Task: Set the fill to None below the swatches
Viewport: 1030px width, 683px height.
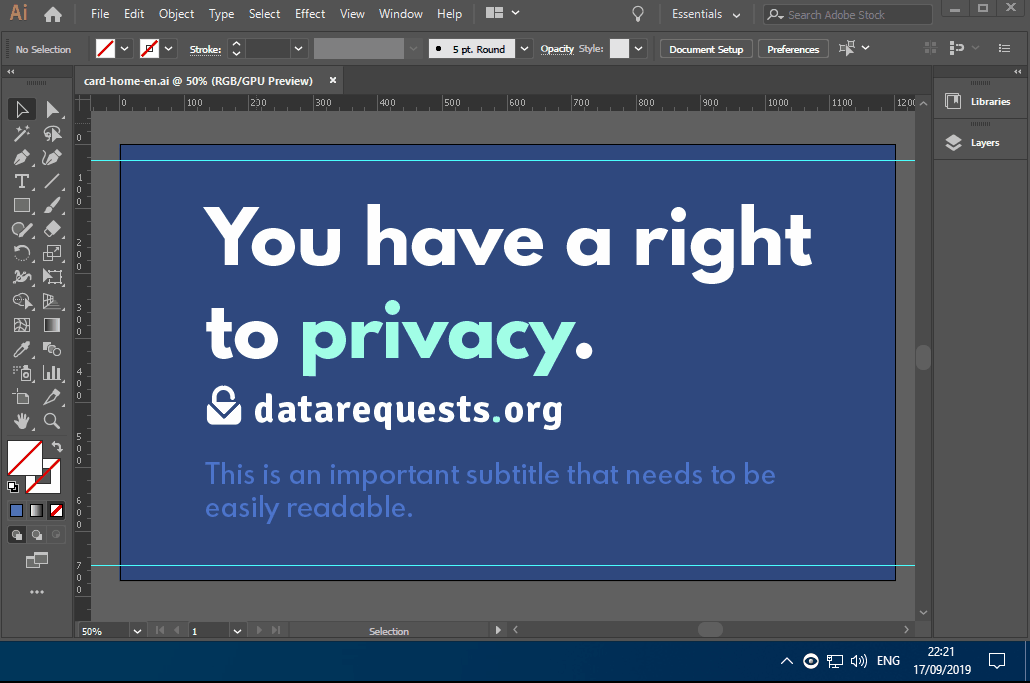Action: [x=56, y=510]
